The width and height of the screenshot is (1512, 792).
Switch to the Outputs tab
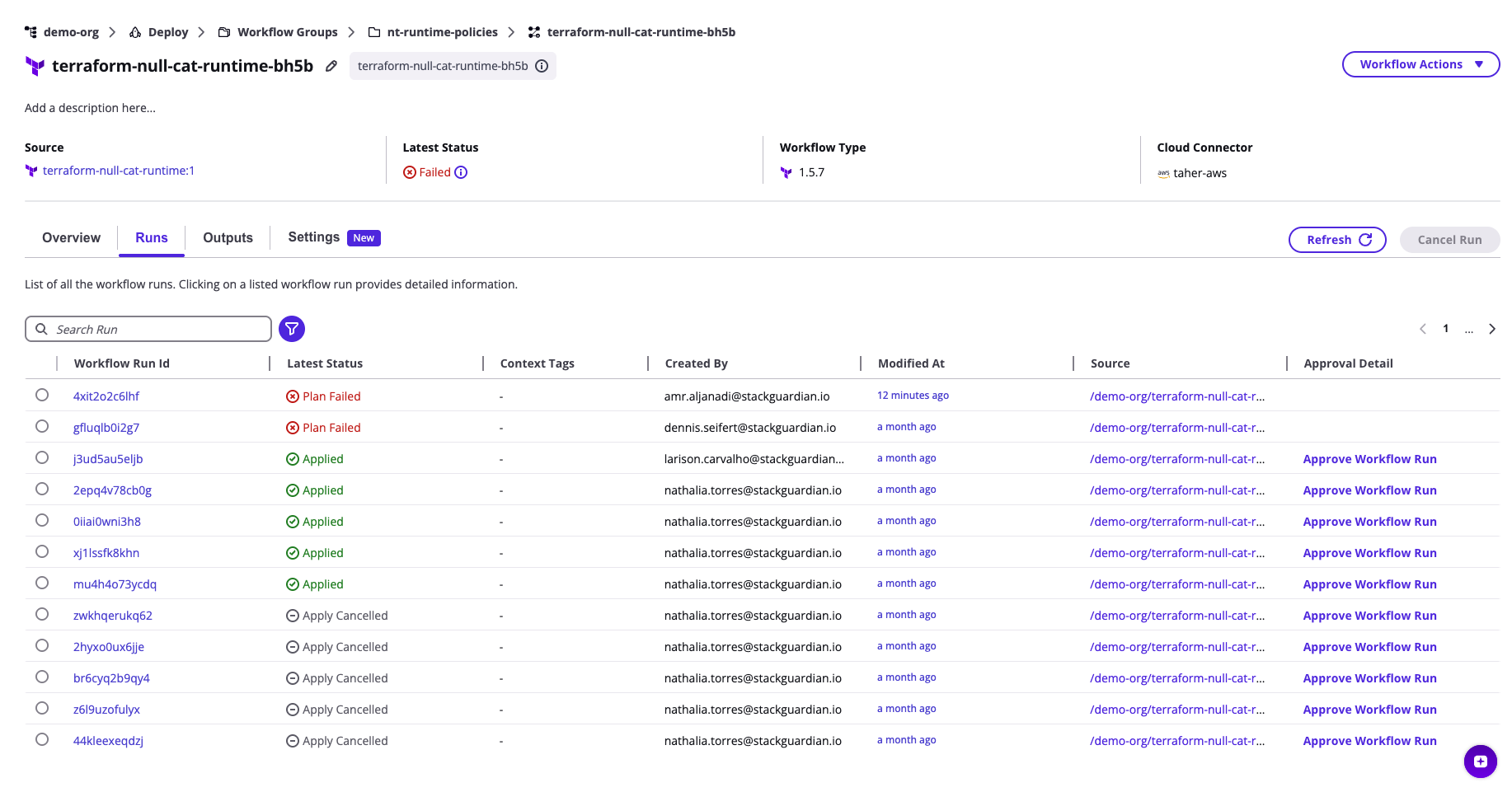tap(228, 237)
